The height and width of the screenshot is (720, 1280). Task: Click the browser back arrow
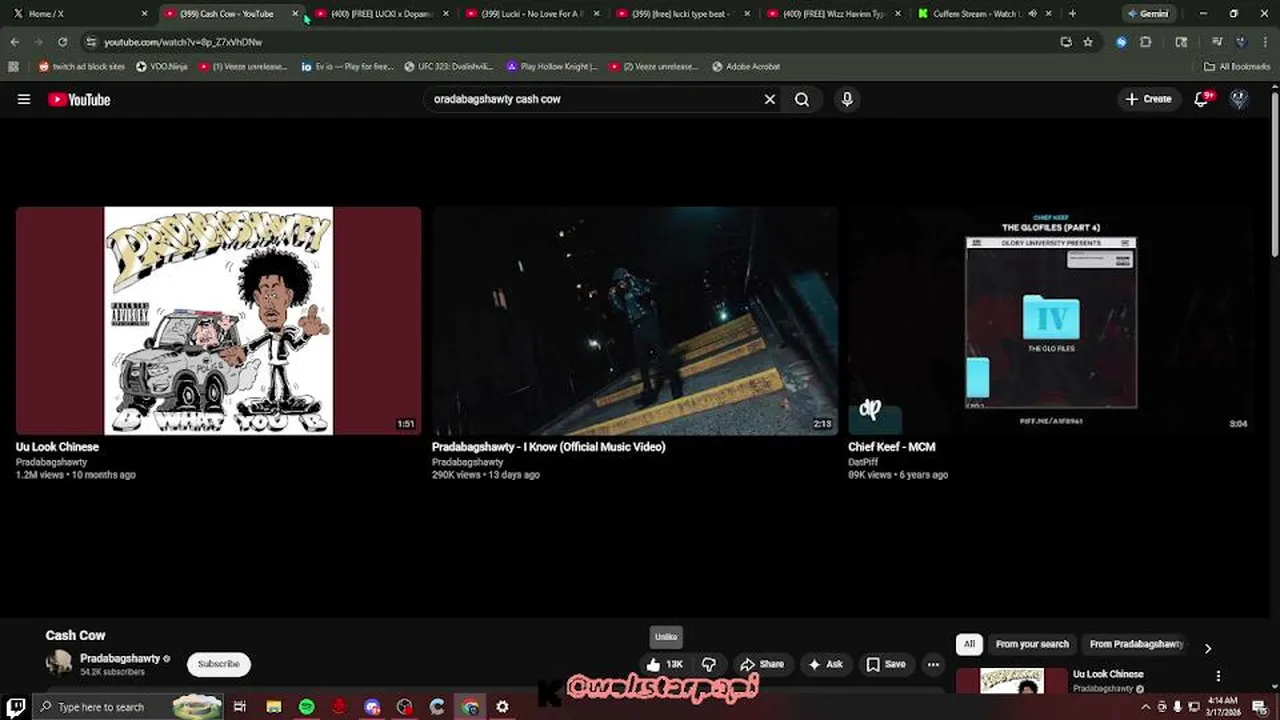click(14, 42)
